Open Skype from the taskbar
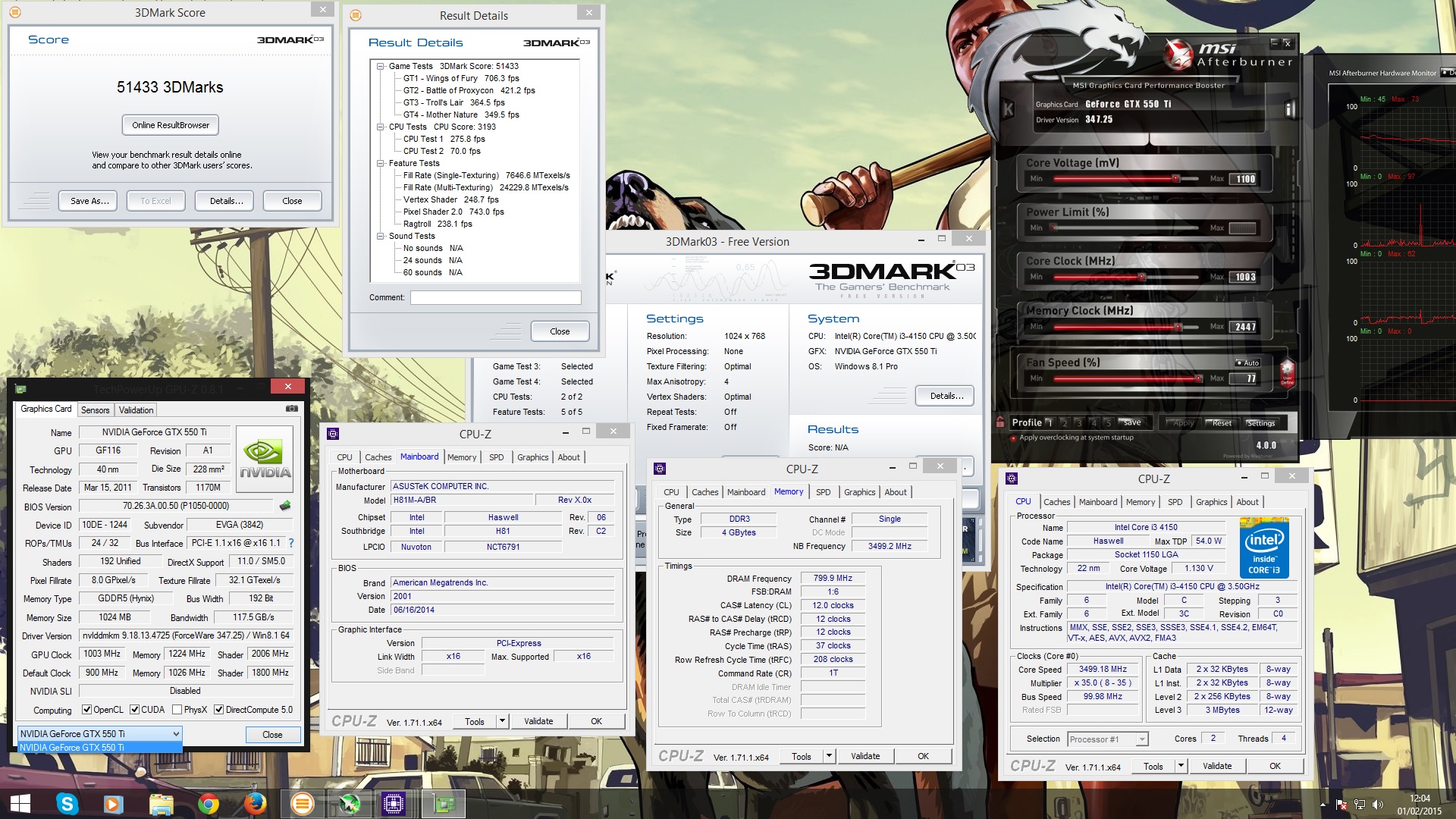This screenshot has height=819, width=1456. click(67, 803)
